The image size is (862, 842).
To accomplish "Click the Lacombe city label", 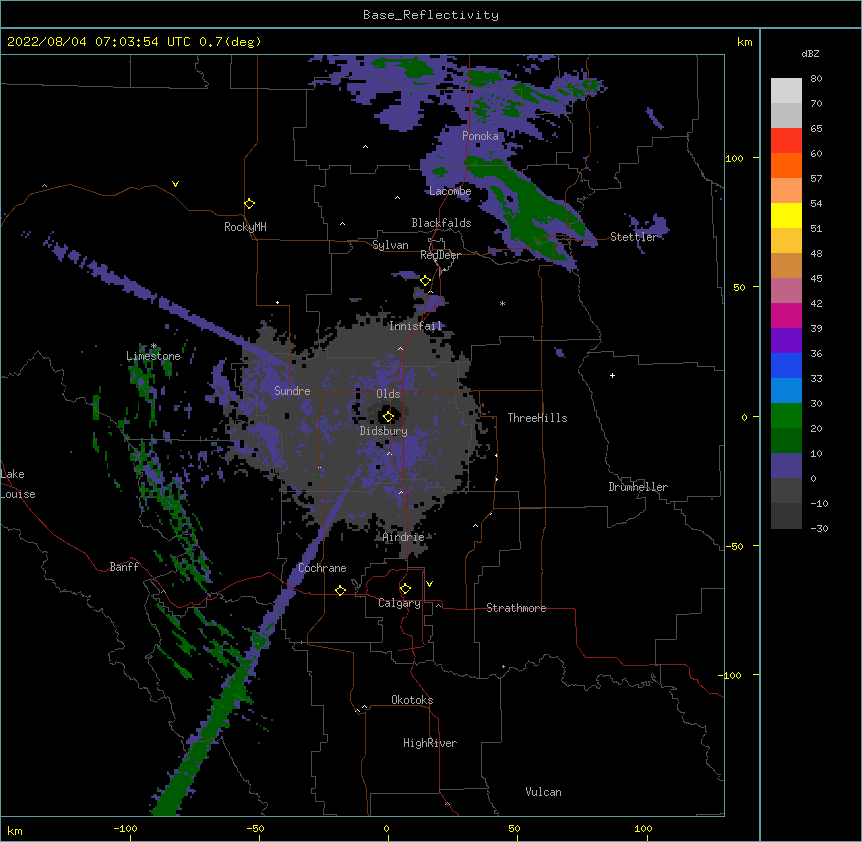I will 450,191.
